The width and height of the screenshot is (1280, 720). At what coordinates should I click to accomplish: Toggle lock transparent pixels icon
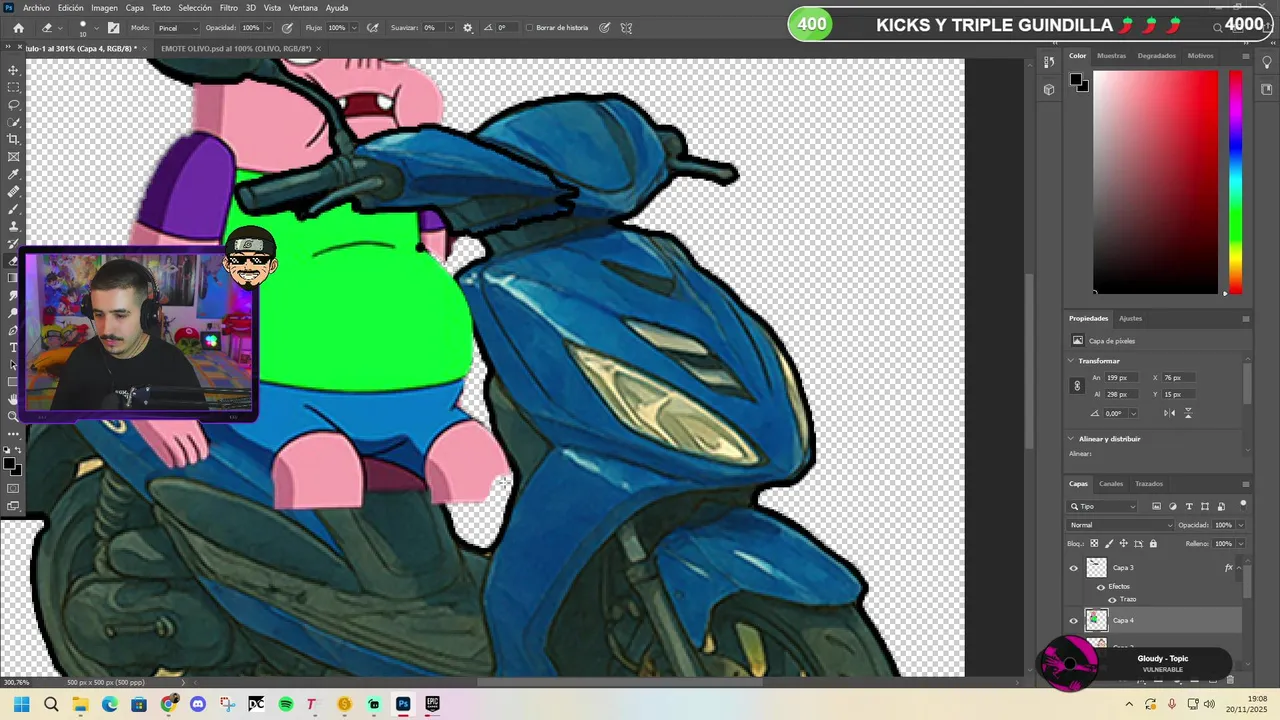pos(1093,544)
